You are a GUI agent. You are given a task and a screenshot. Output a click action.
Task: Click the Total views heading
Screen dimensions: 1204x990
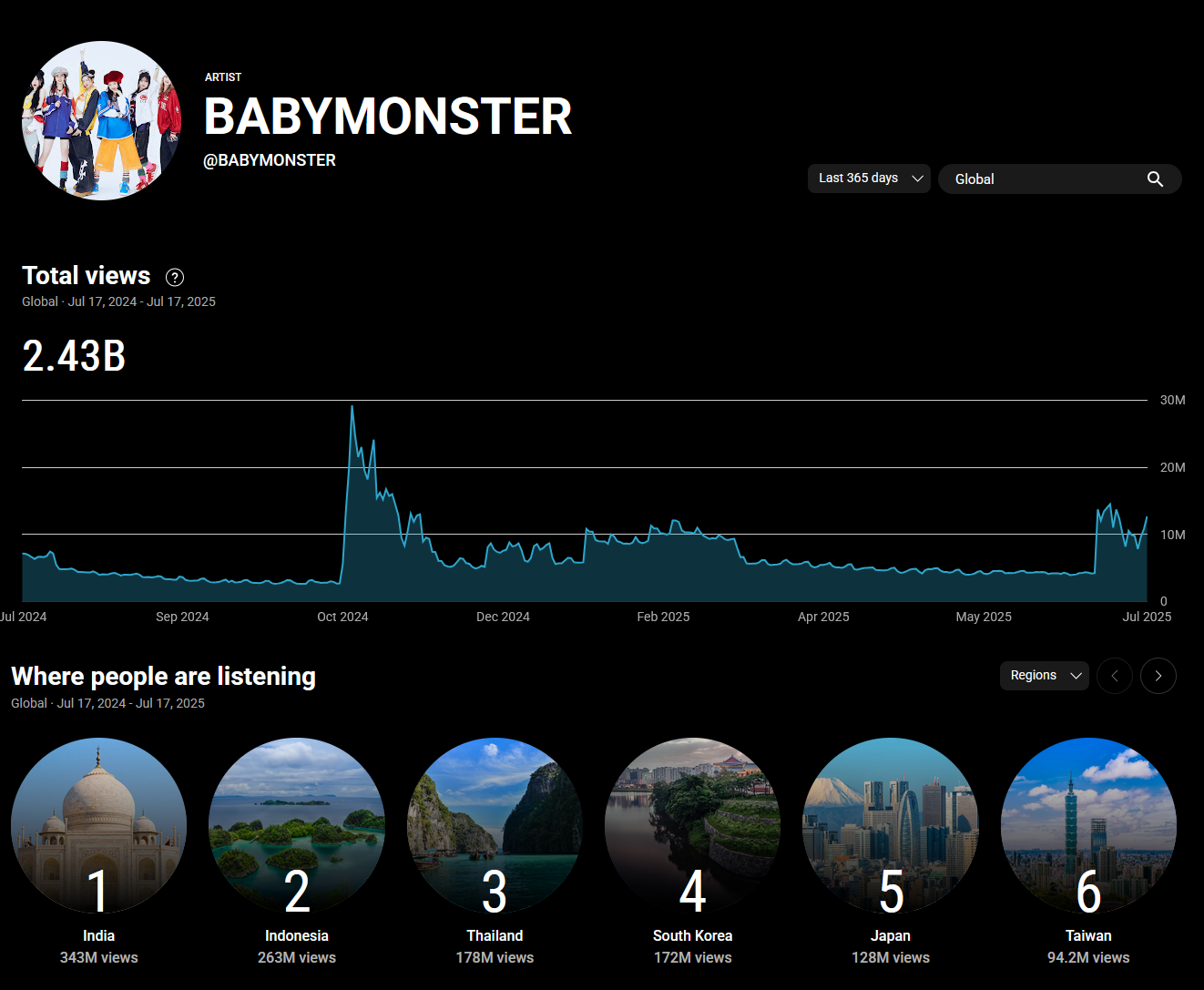(87, 276)
